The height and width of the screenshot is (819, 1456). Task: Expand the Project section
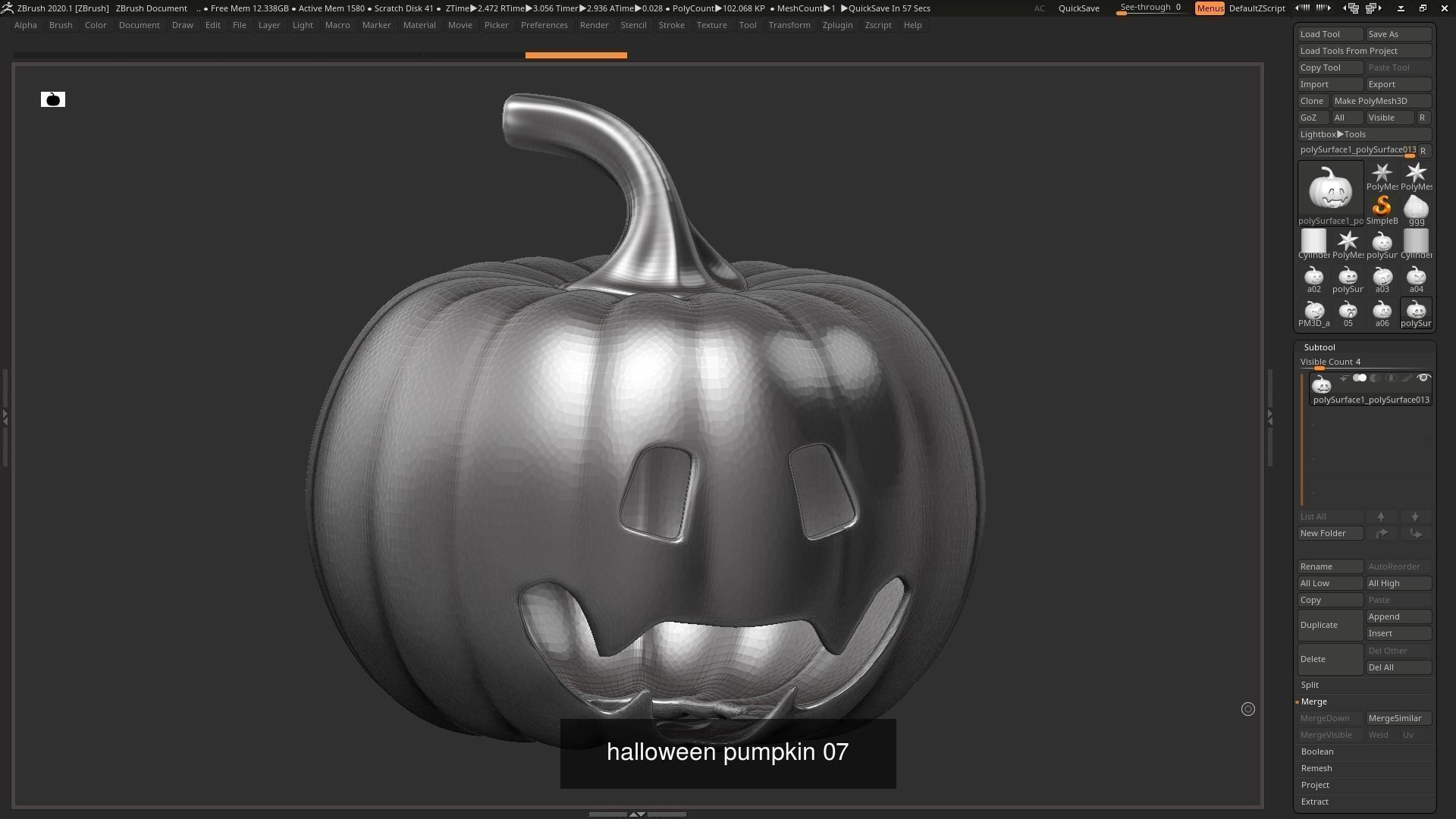[1315, 785]
